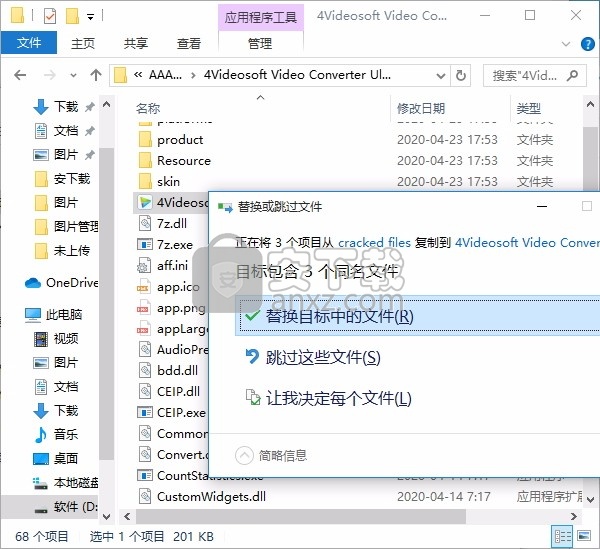
Task: Open the 安下载 folder in sidebar
Action: tap(63, 179)
